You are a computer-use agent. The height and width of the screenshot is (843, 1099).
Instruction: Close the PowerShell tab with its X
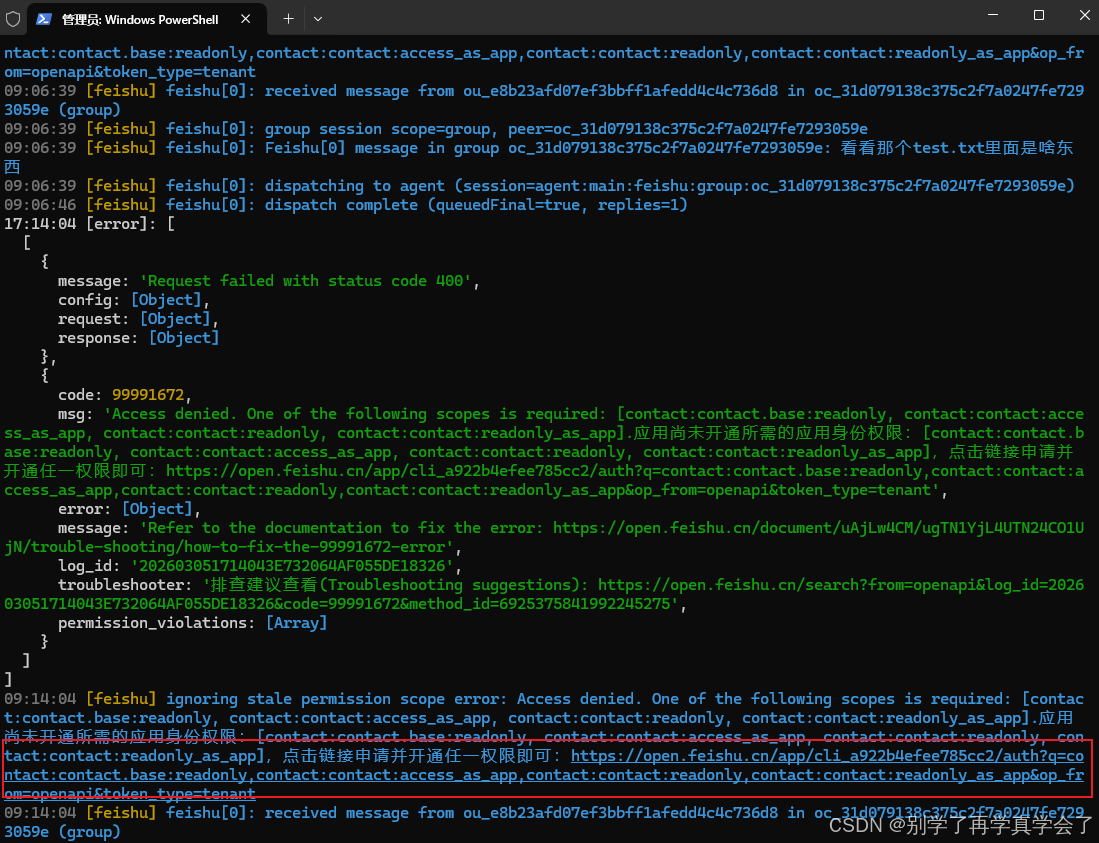click(245, 19)
